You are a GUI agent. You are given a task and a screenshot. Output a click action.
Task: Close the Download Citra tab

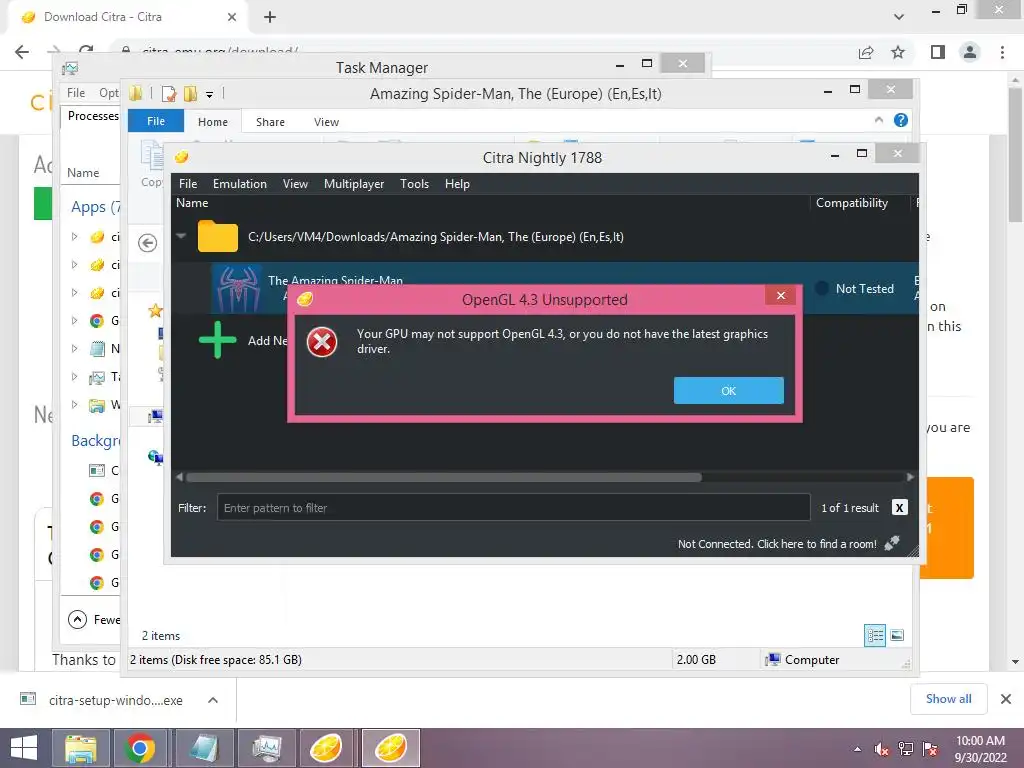(x=232, y=17)
